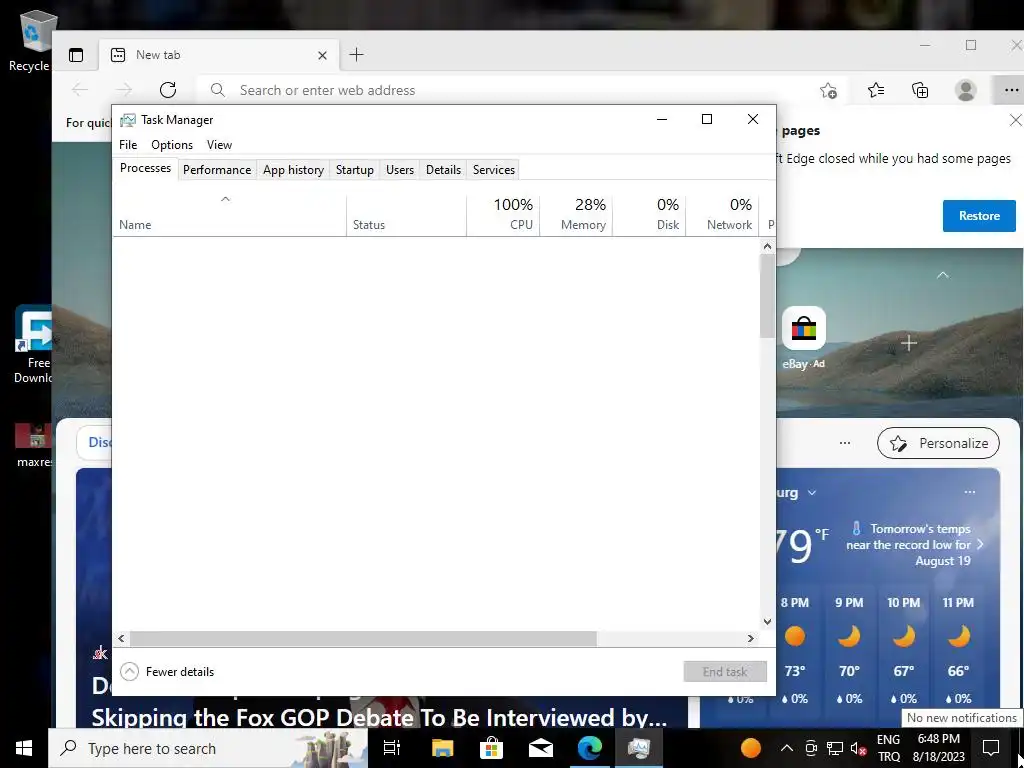Click the muted volume tray icon

click(859, 748)
